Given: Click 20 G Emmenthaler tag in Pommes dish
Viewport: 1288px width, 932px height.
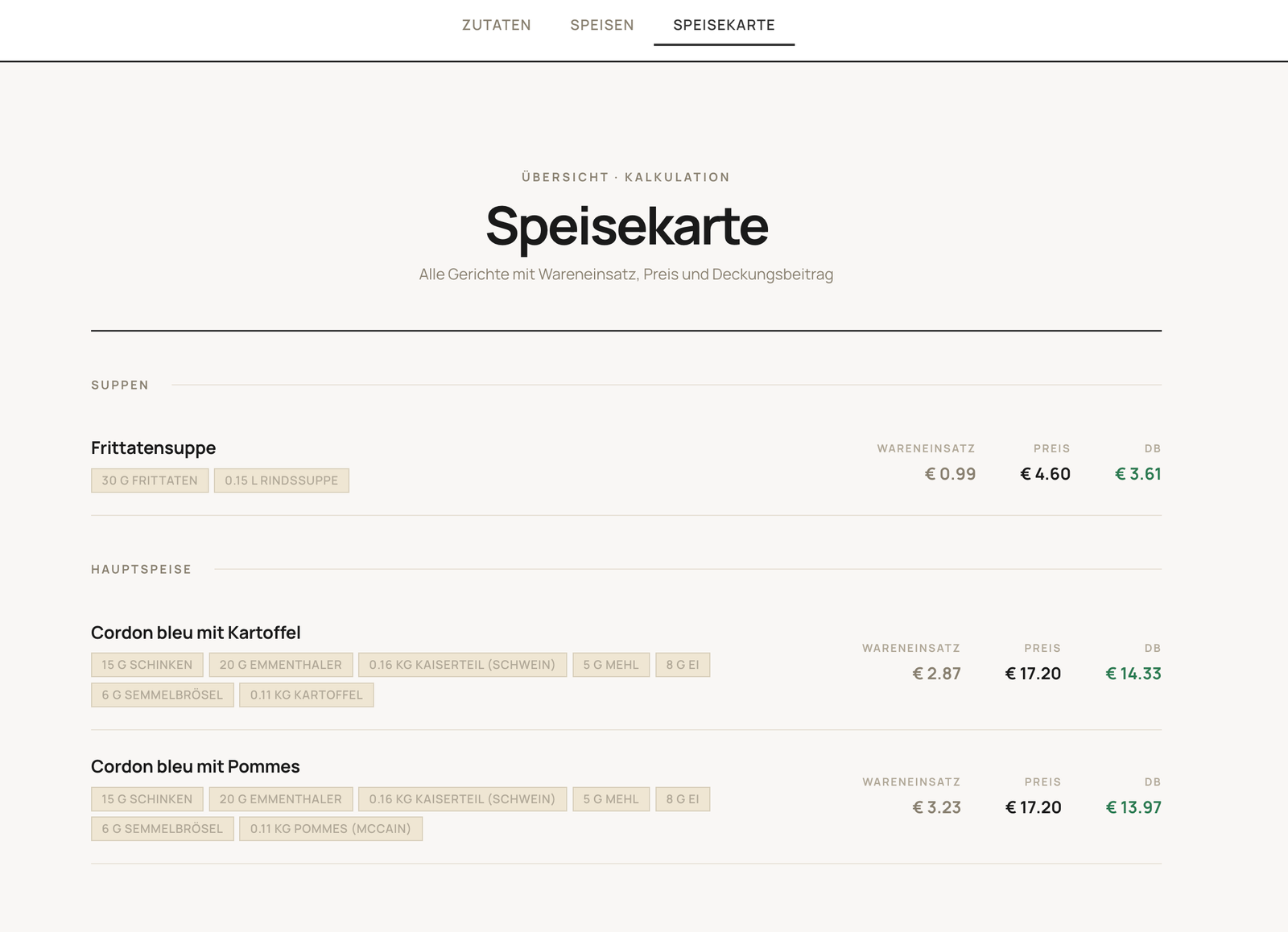Looking at the screenshot, I should (281, 799).
